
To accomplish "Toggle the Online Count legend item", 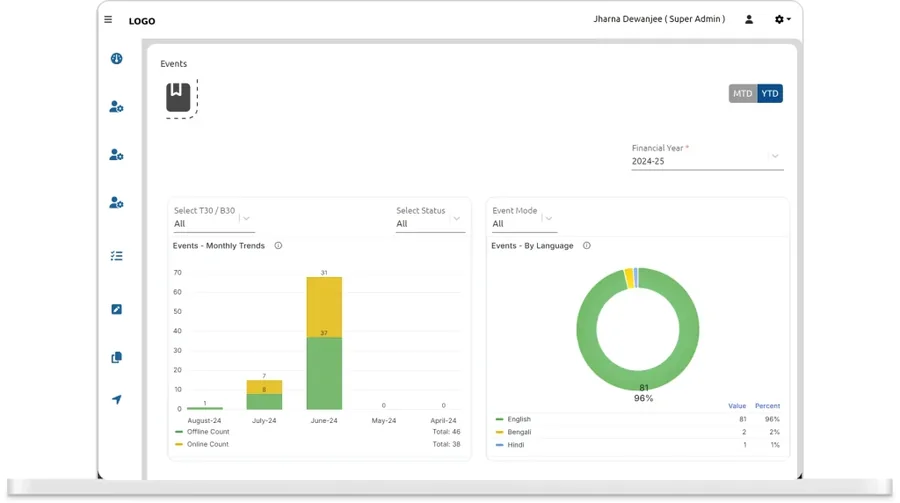I will [202, 444].
